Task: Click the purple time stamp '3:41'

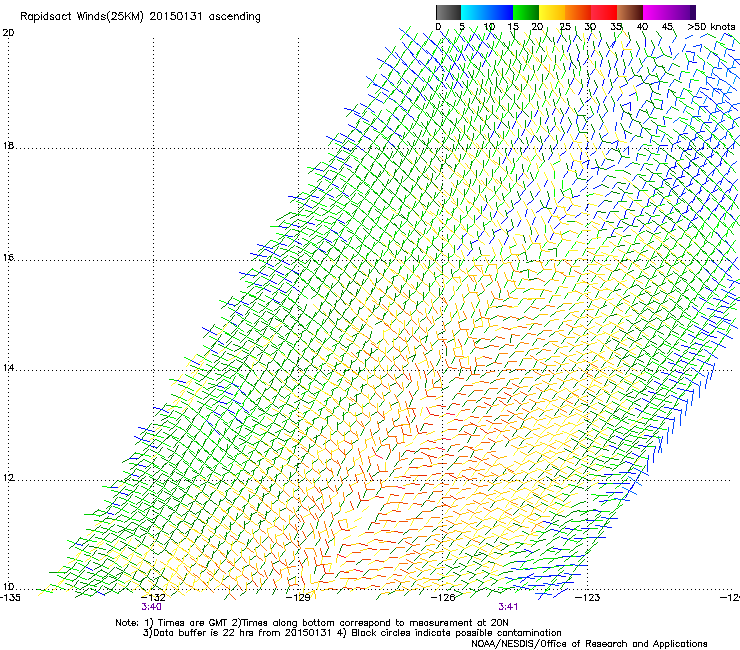Action: click(508, 607)
